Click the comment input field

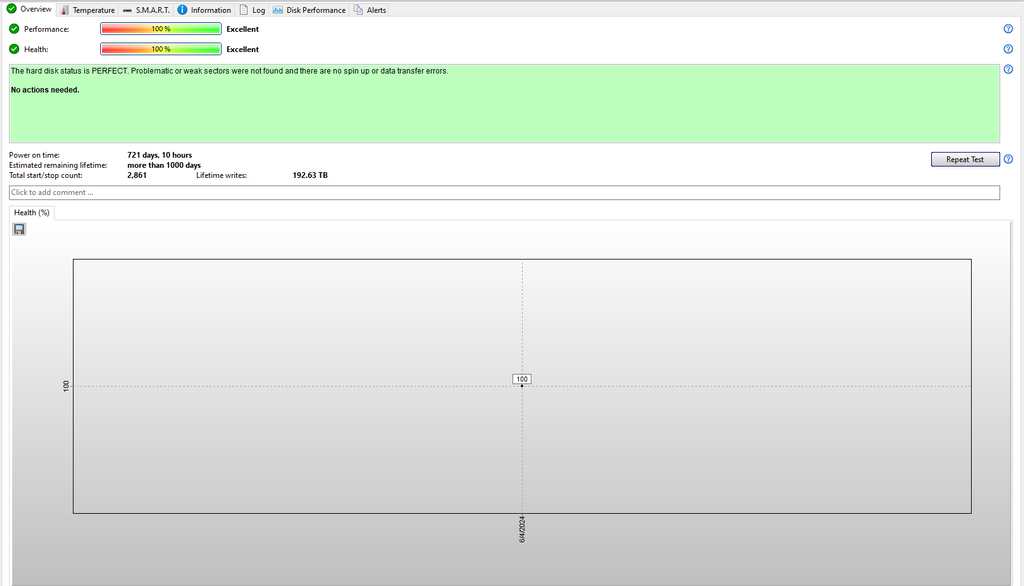504,192
